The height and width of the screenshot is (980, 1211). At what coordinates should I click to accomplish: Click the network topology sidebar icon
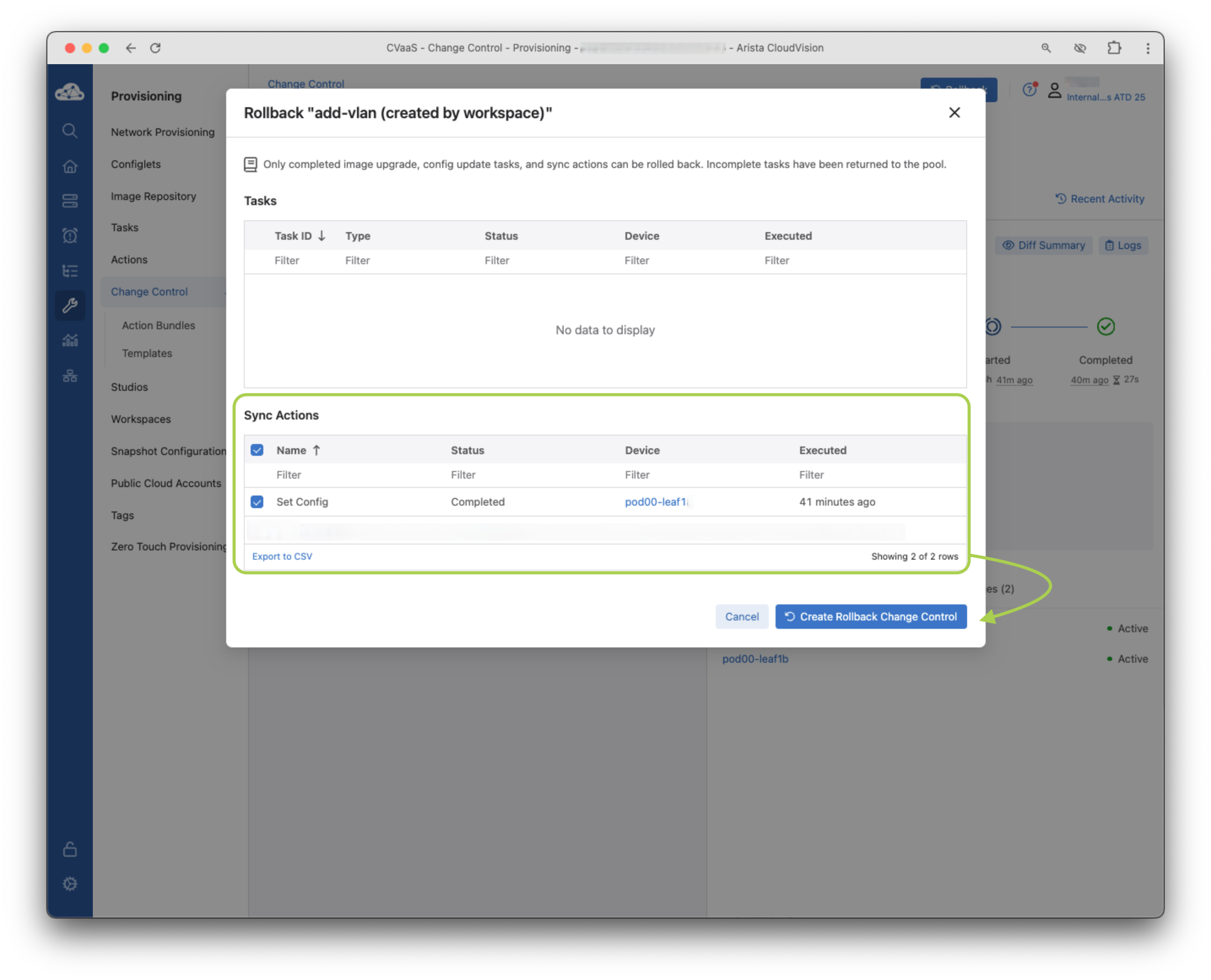click(x=69, y=375)
